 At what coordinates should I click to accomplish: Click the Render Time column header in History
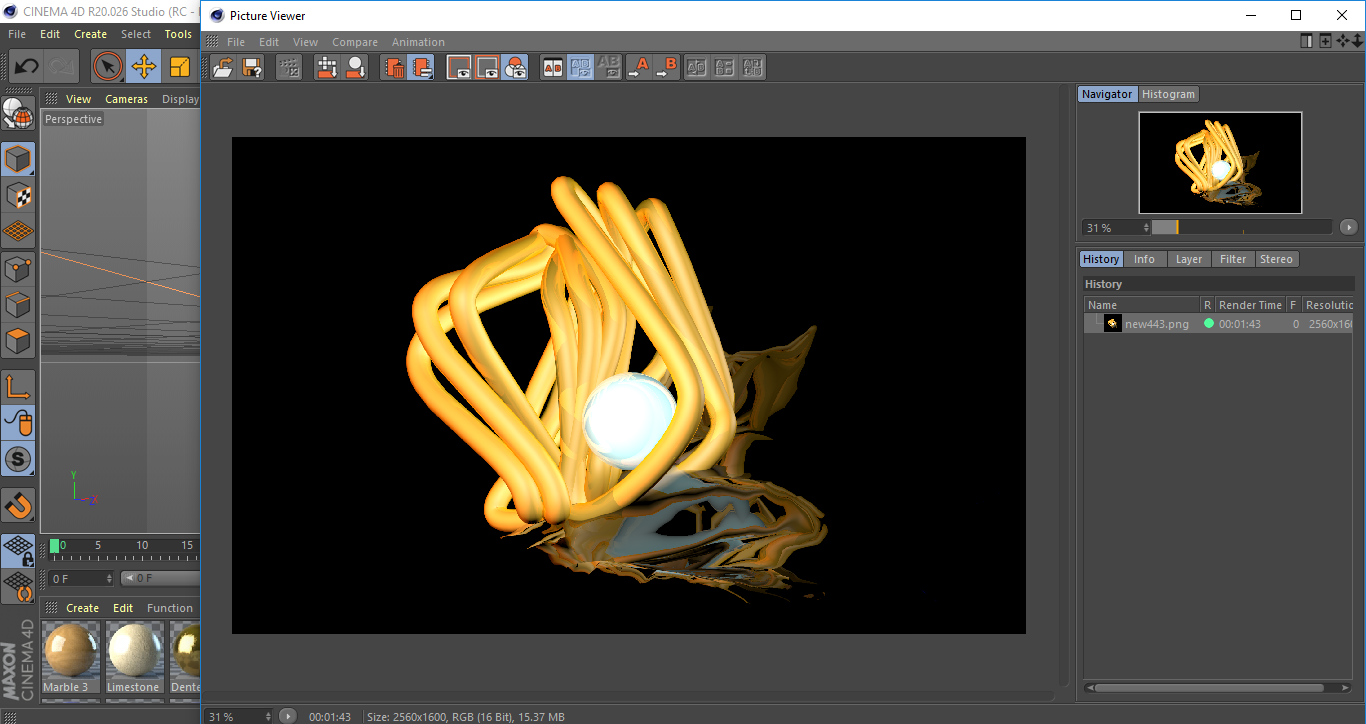[x=1250, y=305]
